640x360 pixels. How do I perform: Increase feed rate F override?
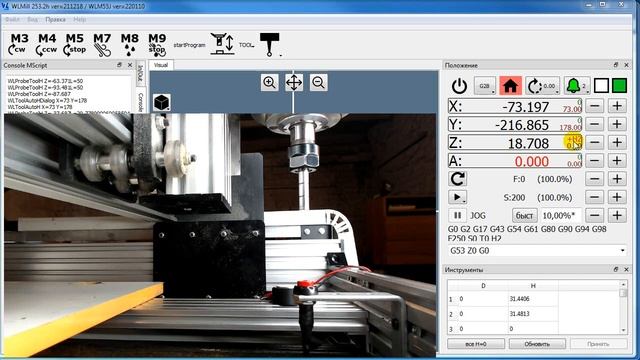(x=617, y=179)
